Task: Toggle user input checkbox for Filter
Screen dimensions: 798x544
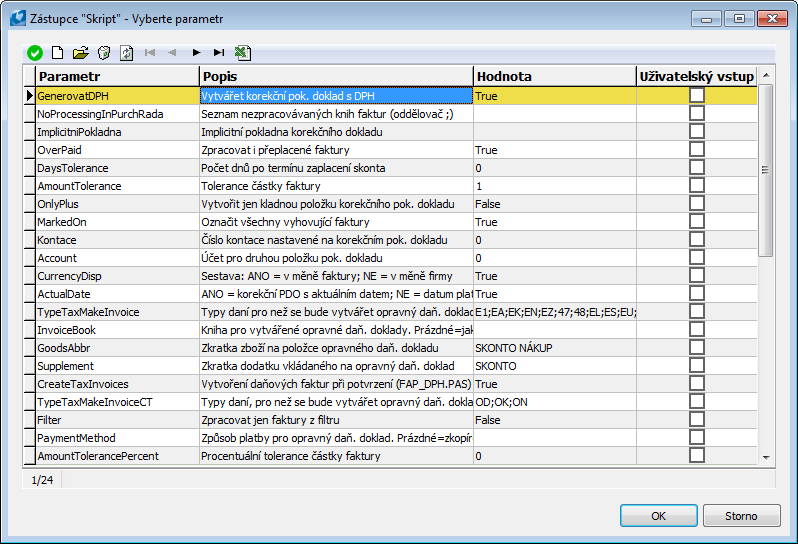Action: click(697, 419)
